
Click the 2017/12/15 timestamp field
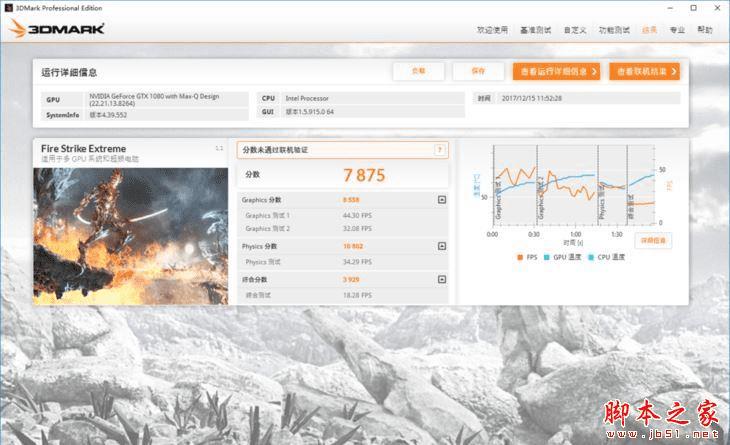click(589, 98)
